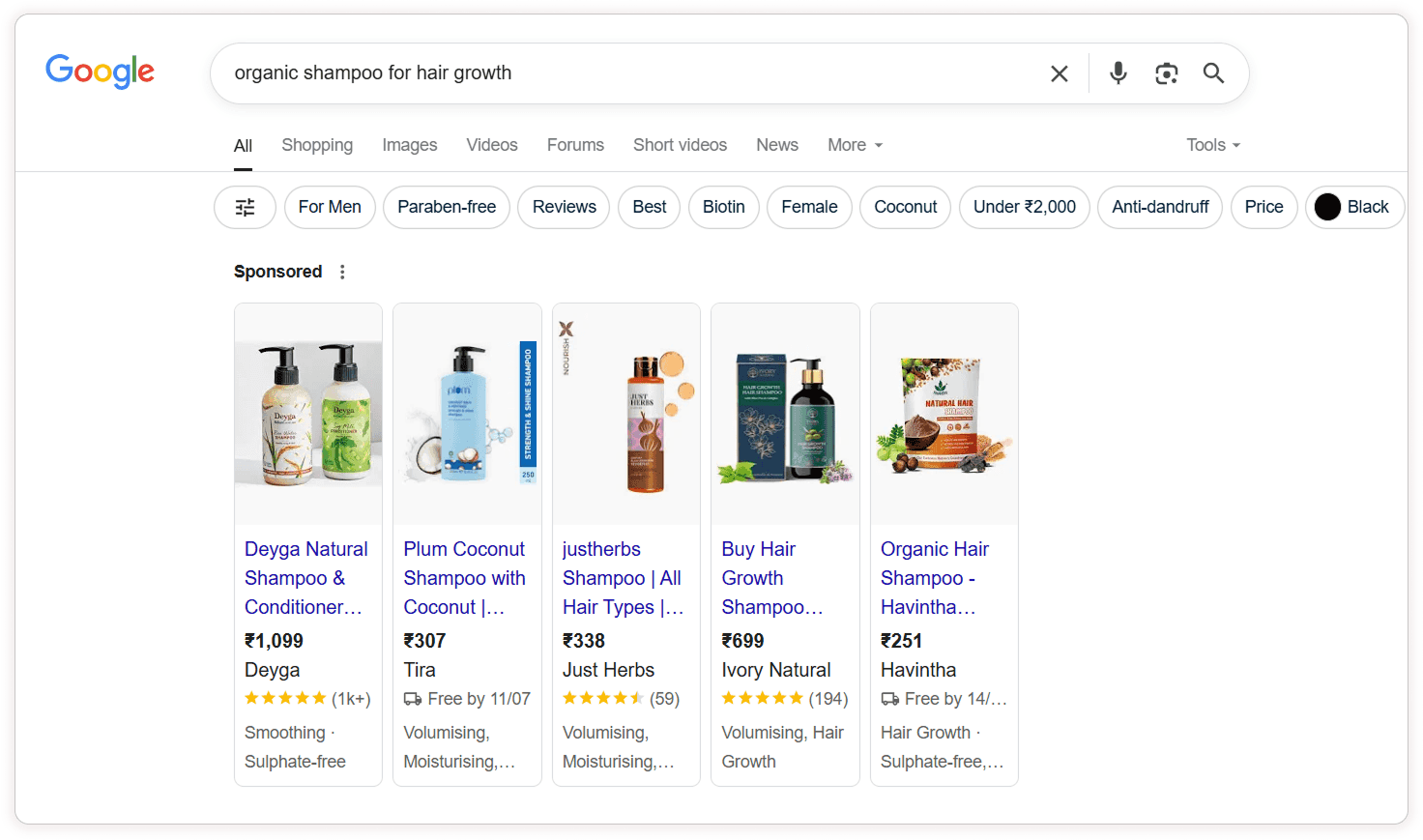Click the ₹699 price
The height and width of the screenshot is (840, 1423).
(x=742, y=641)
